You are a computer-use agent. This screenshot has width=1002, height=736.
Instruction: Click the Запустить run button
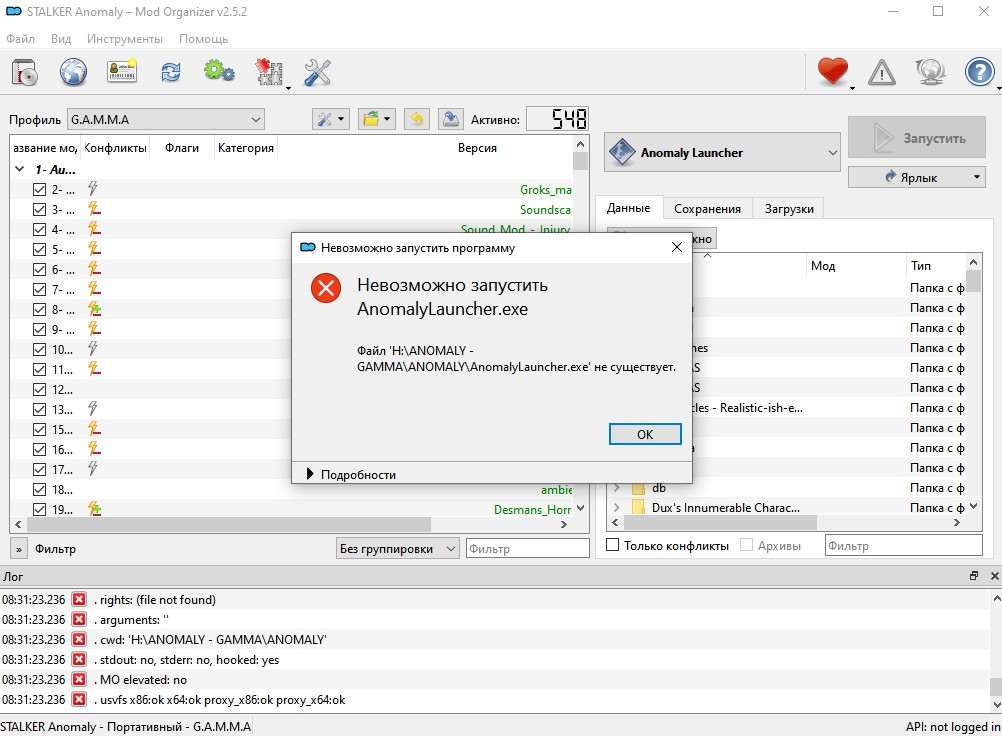point(916,137)
